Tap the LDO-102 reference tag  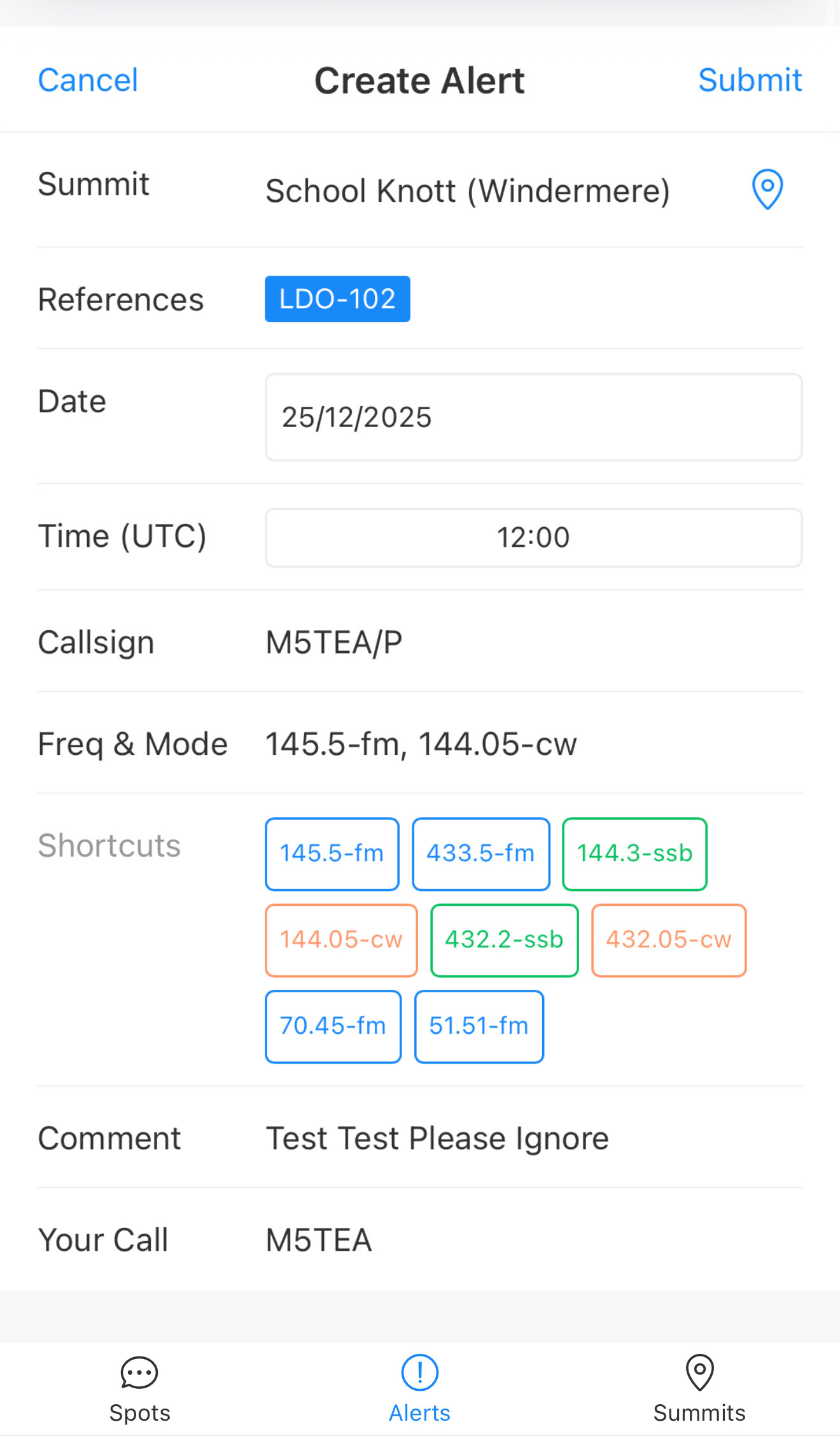point(337,299)
